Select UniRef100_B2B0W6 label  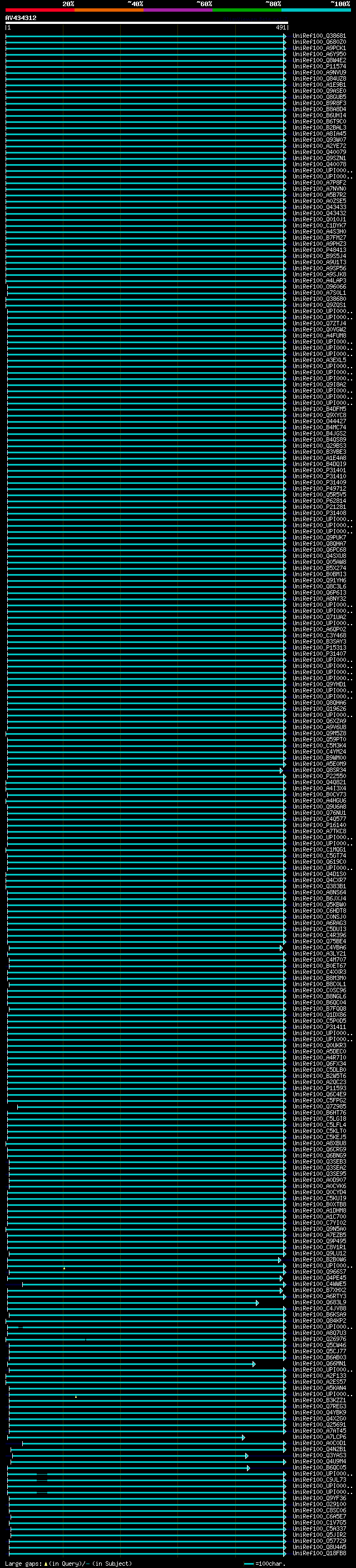coord(319,1259)
